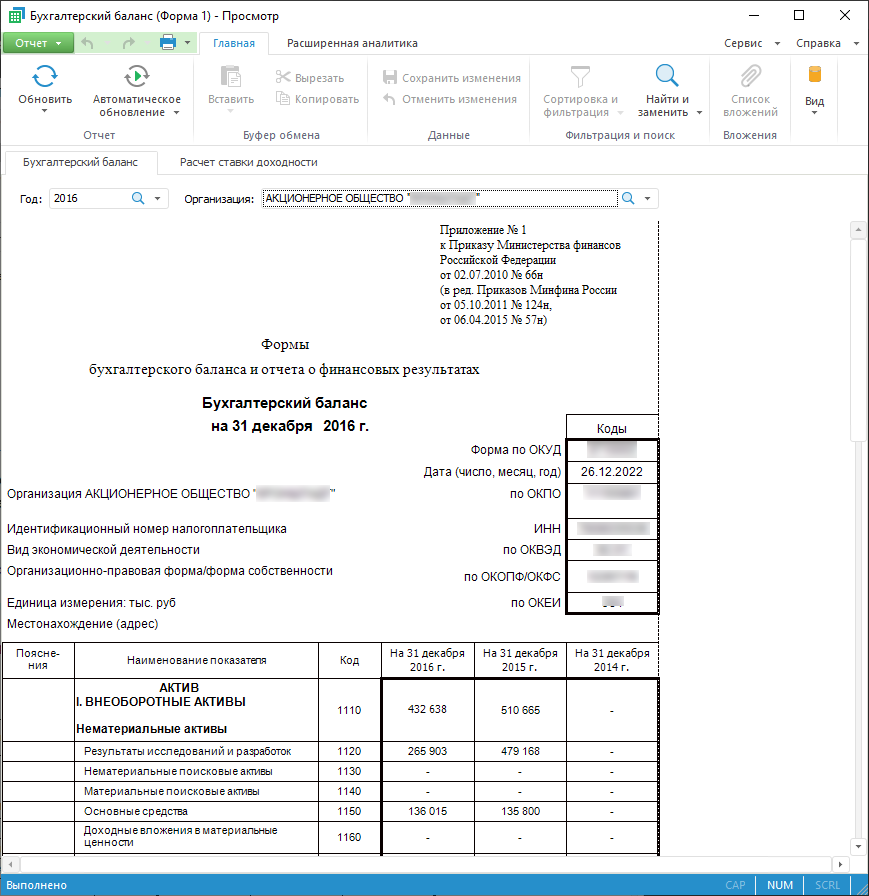Click the Список вложений button label
The image size is (869, 896).
(x=750, y=106)
